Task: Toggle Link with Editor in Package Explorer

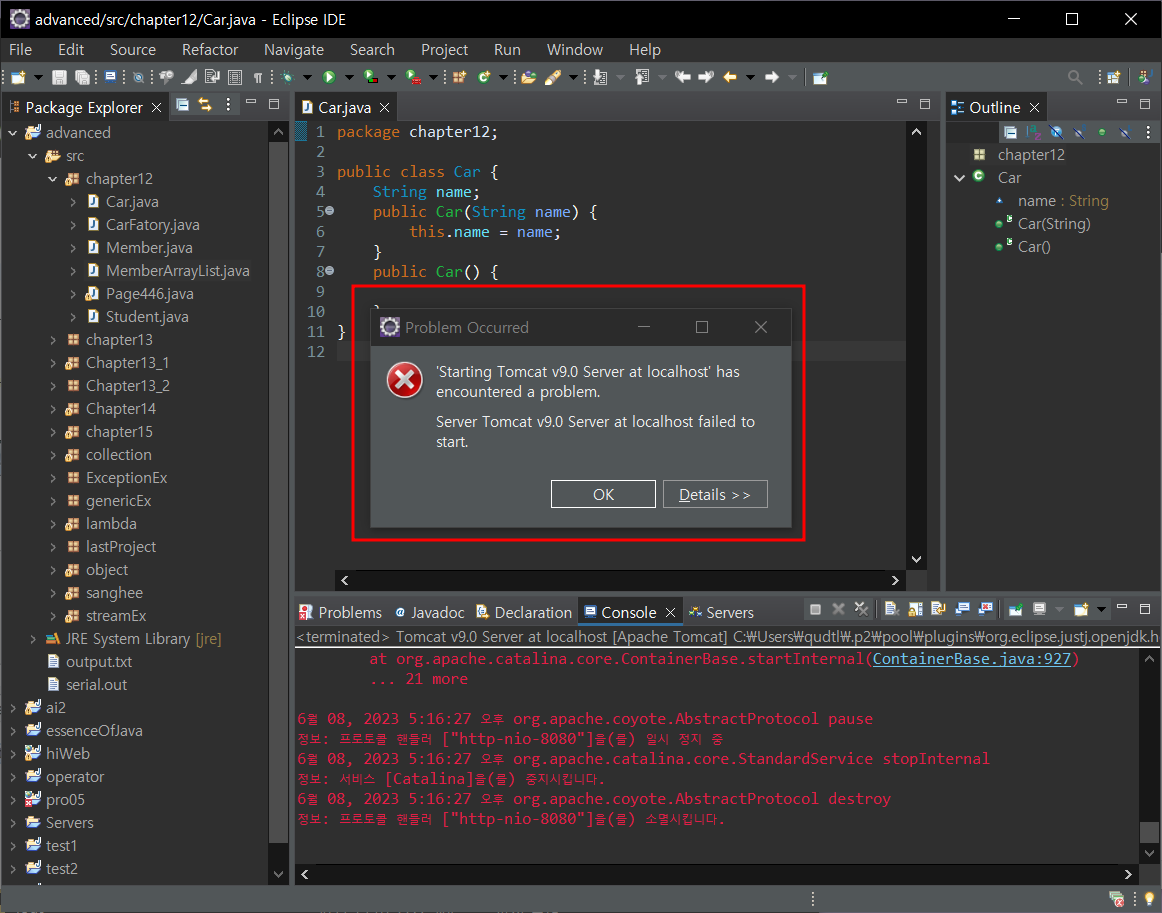Action: pos(205,104)
